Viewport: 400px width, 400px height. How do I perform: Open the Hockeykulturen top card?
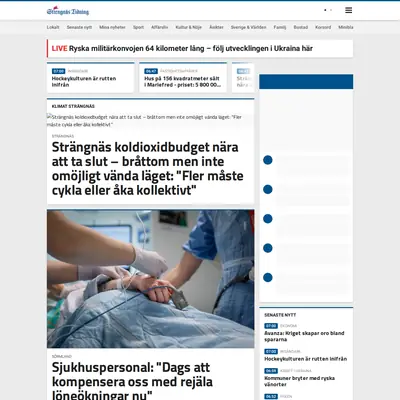[91, 77]
